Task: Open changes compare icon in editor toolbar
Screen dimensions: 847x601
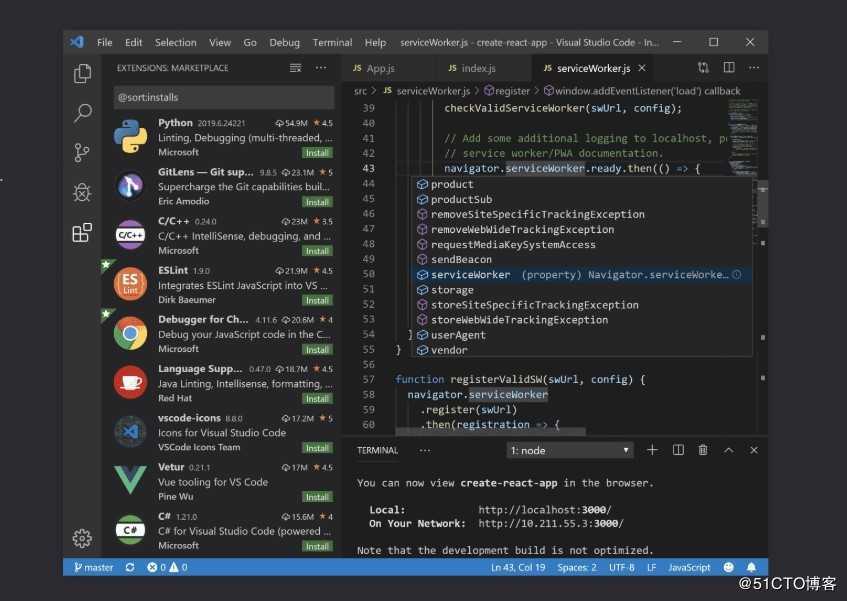Action: coord(703,67)
